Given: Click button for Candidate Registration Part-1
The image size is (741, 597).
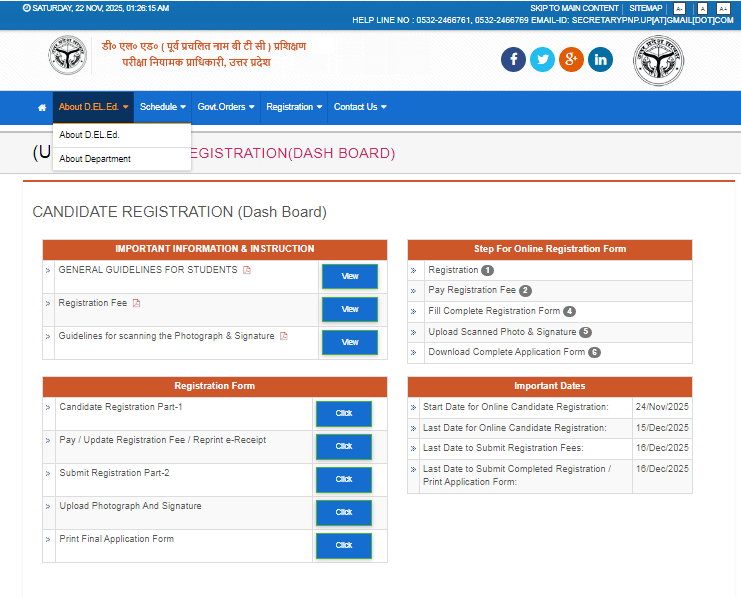Looking at the screenshot, I should [344, 413].
